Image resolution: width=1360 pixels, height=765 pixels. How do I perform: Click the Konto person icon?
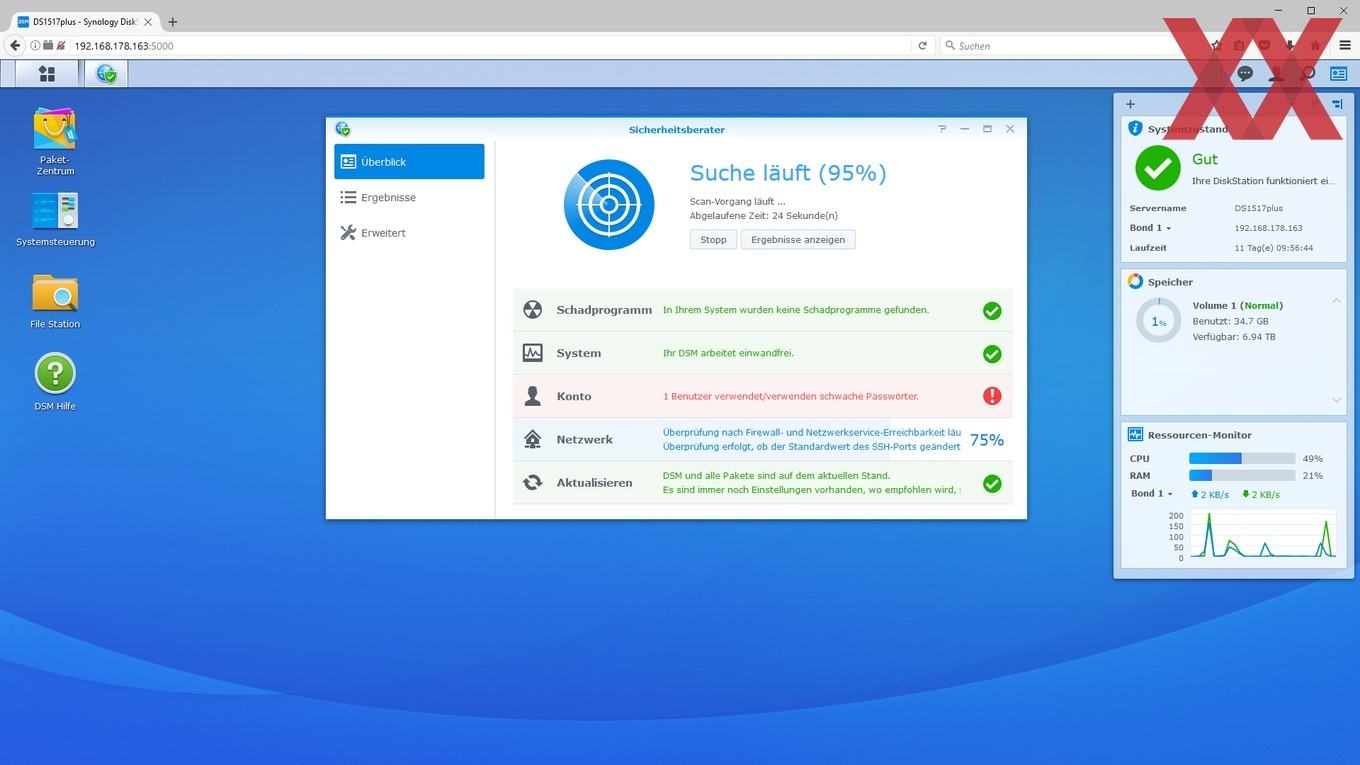[532, 396]
